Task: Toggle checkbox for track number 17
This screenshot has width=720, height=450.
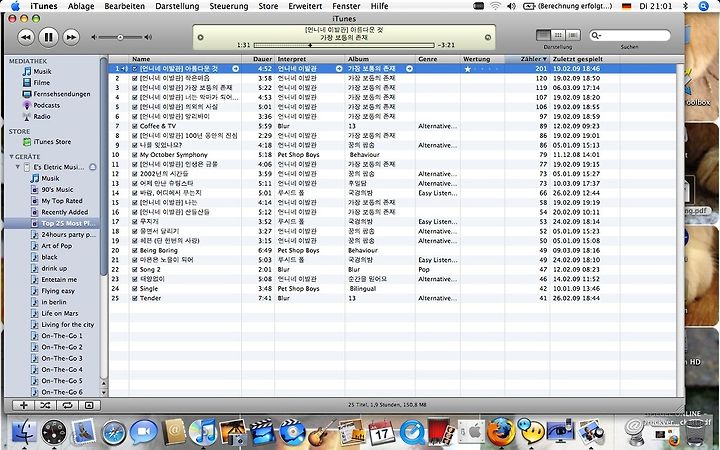Action: tap(135, 221)
